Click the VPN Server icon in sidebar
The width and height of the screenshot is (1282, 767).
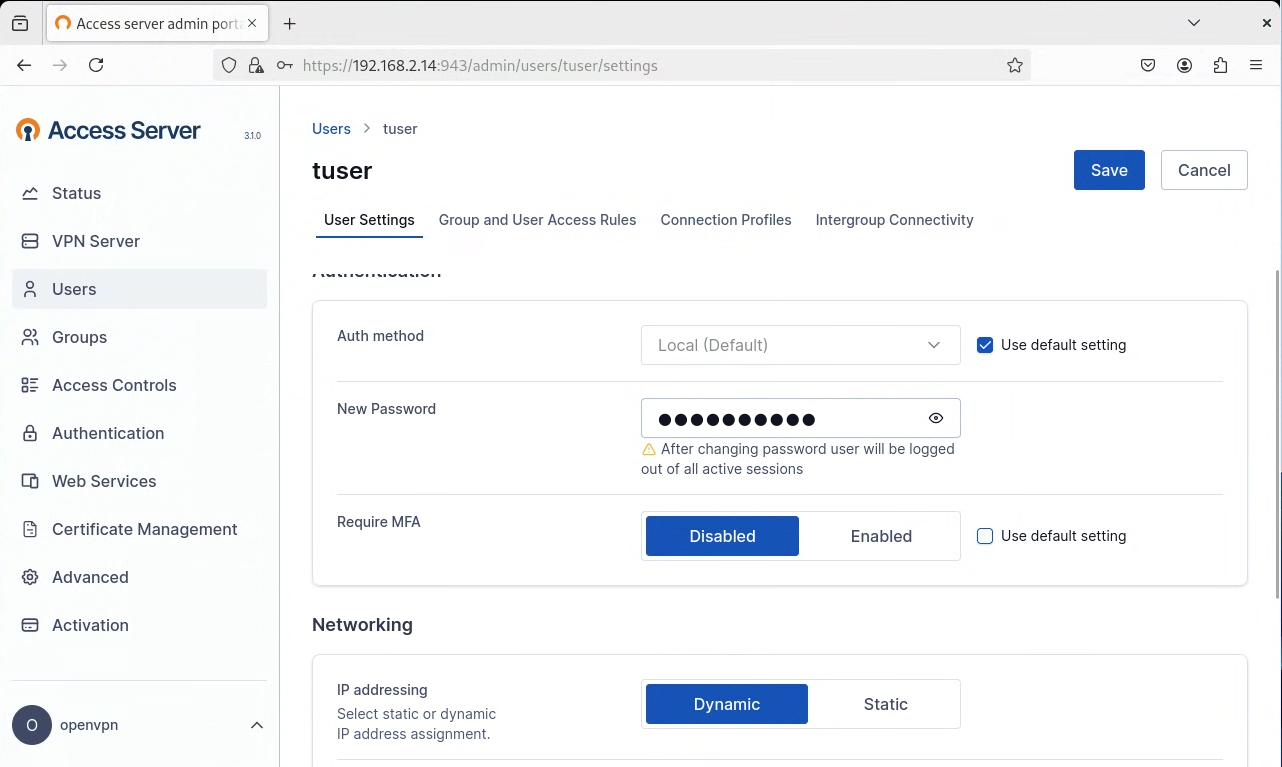pos(30,241)
